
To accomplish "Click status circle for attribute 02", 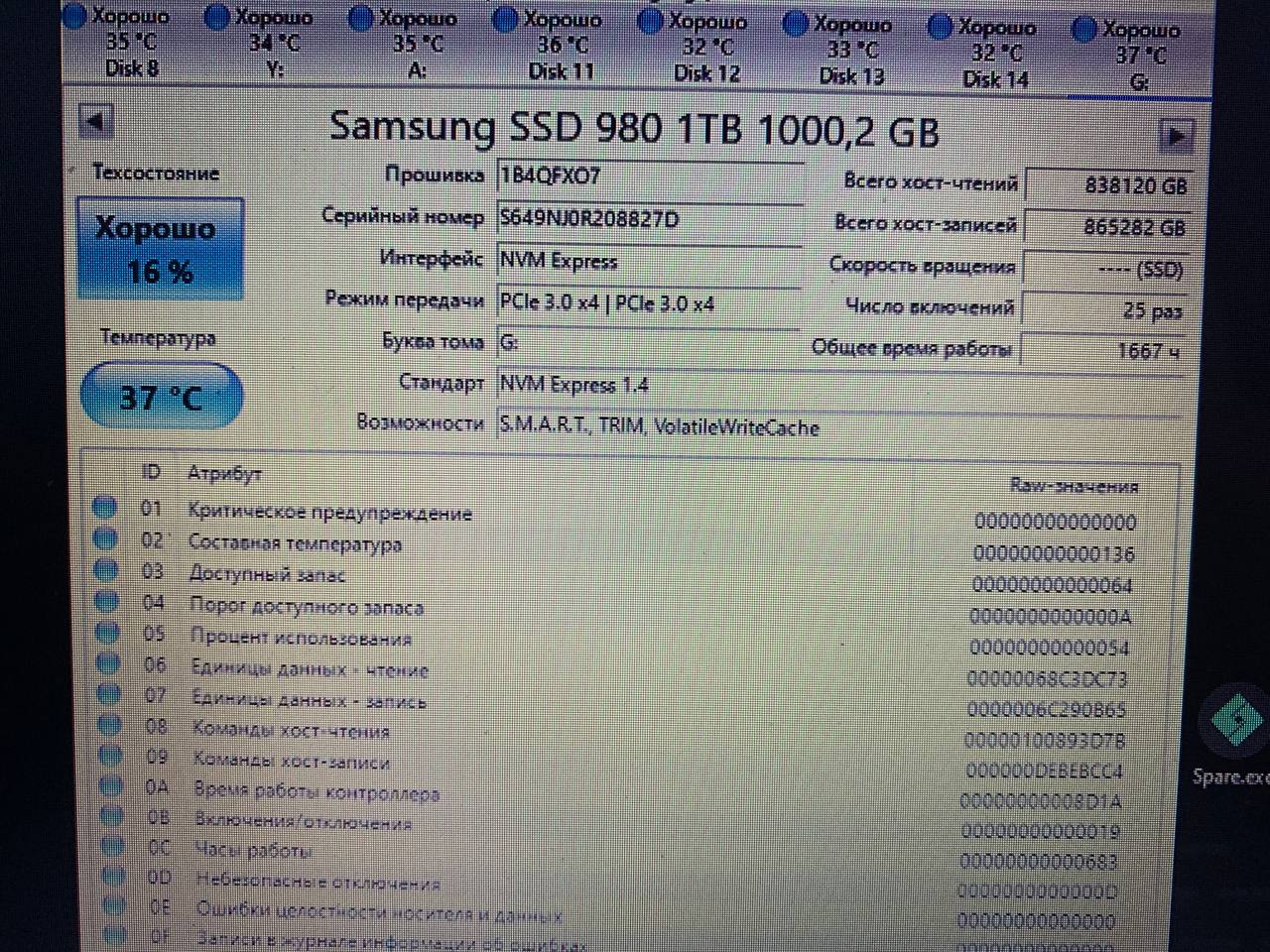I will point(105,538).
